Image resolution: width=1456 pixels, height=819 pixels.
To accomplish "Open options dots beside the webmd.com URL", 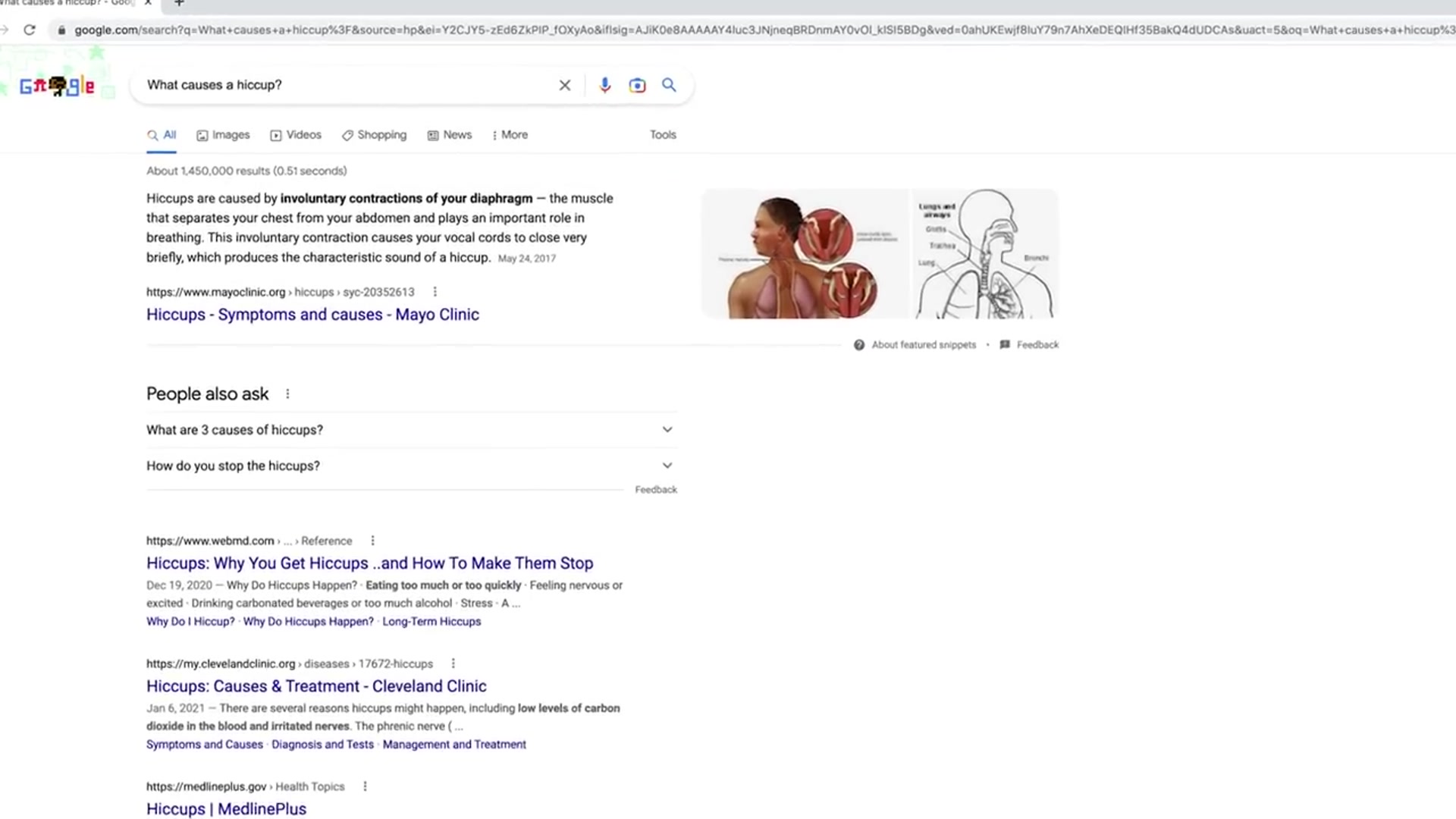I will click(372, 541).
